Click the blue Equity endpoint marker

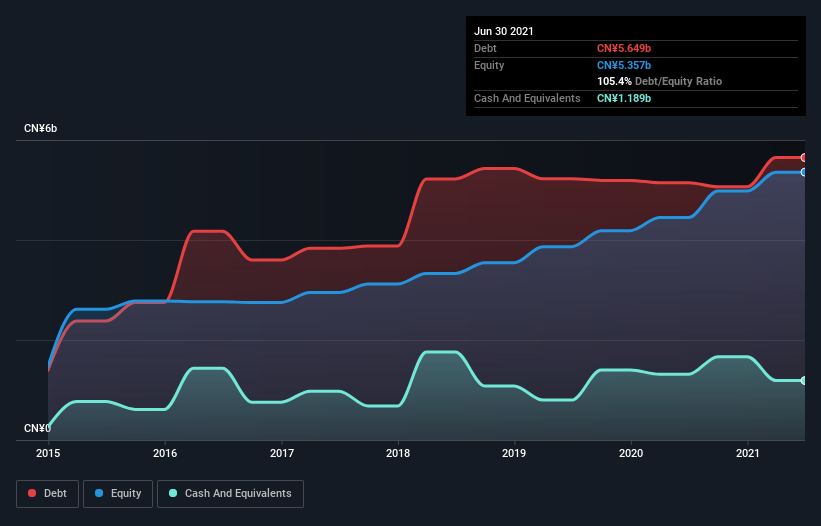(804, 172)
